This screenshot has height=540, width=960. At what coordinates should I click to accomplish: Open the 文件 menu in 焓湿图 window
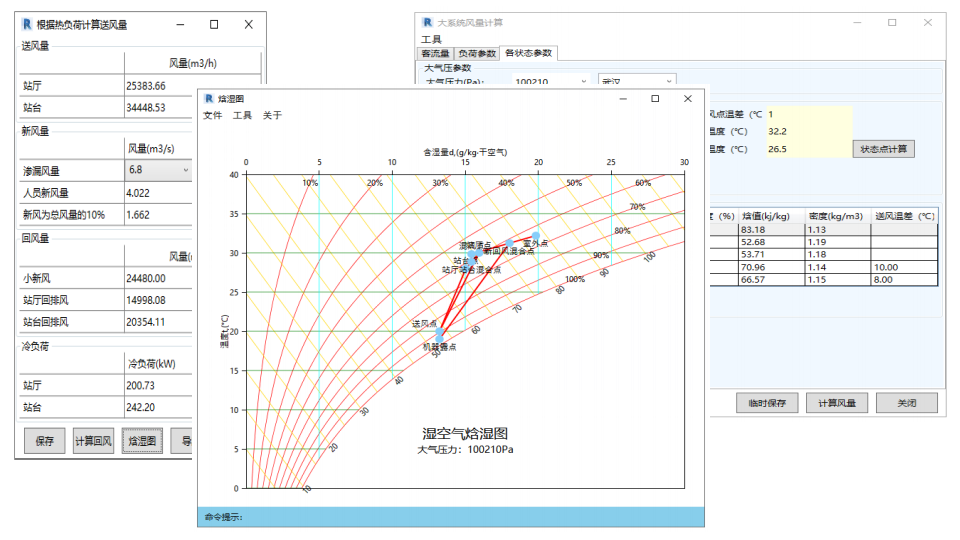212,115
